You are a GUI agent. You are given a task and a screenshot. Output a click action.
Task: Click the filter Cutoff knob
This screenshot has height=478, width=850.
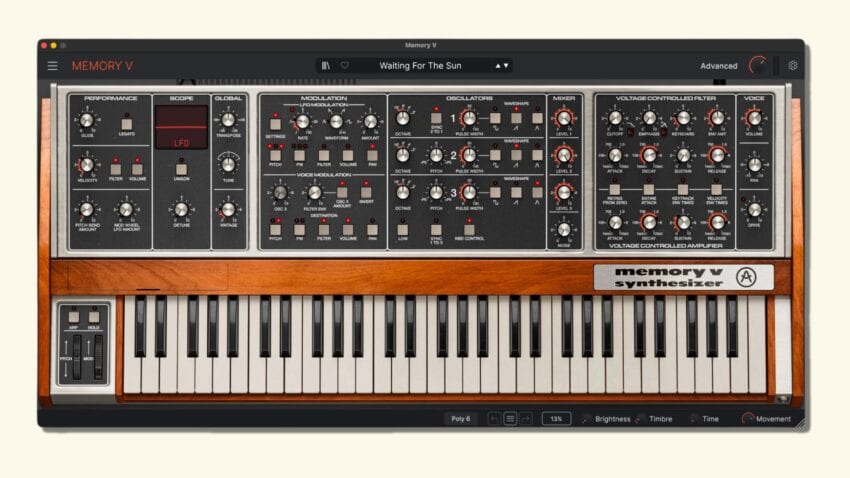pyautogui.click(x=615, y=118)
